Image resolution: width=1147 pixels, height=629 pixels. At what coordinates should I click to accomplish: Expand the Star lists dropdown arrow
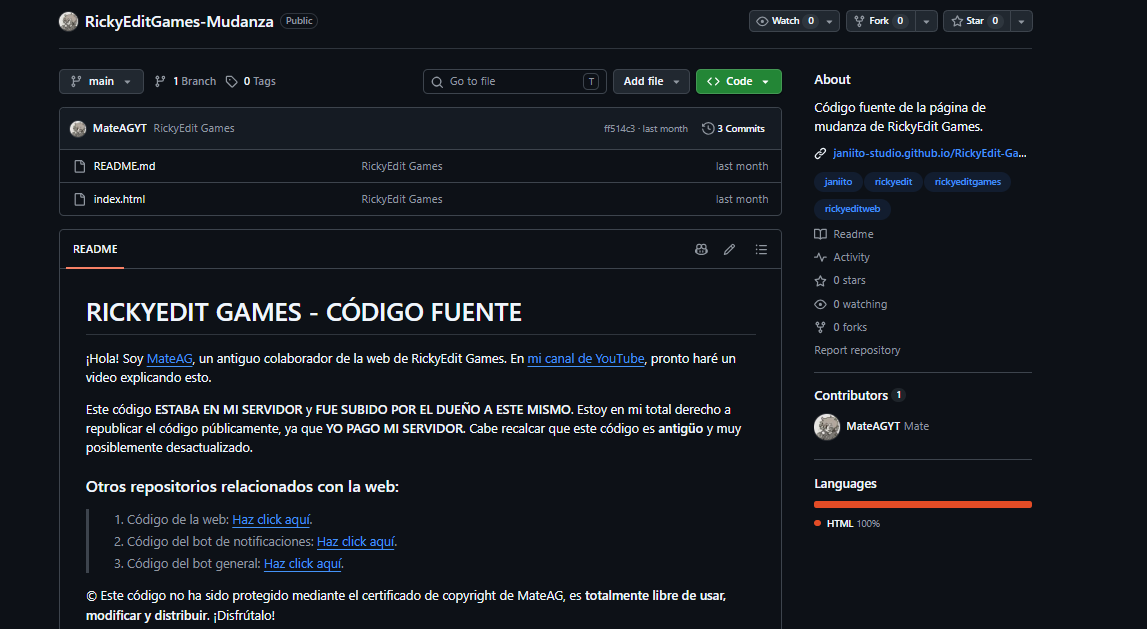tap(1021, 21)
